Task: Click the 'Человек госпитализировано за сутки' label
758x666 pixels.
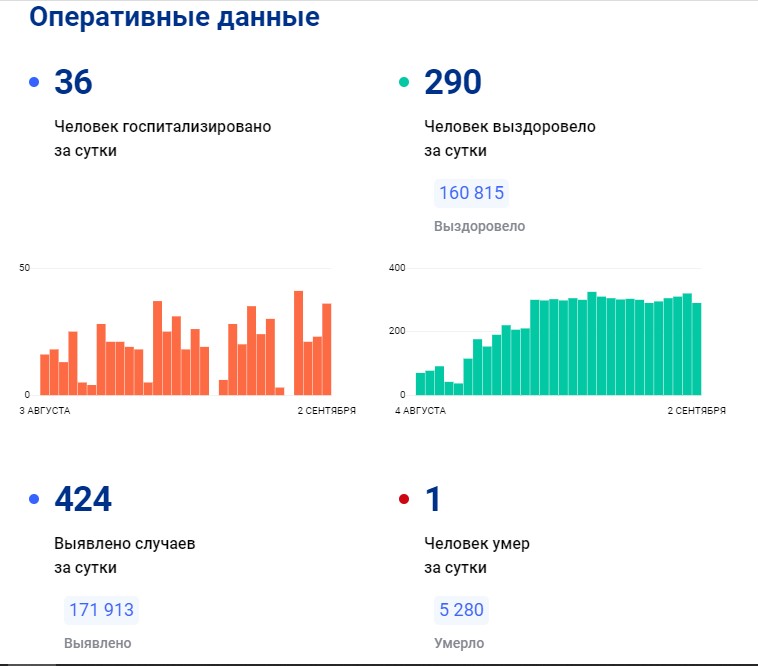Action: tap(162, 138)
